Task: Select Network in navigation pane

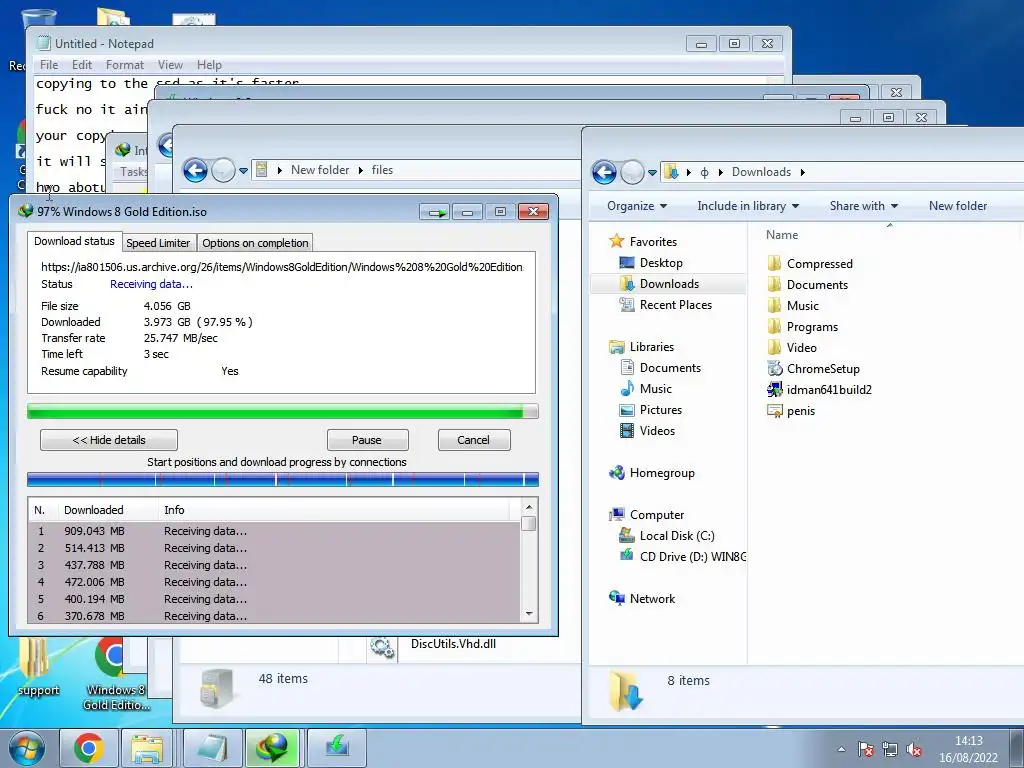Action: pyautogui.click(x=652, y=599)
